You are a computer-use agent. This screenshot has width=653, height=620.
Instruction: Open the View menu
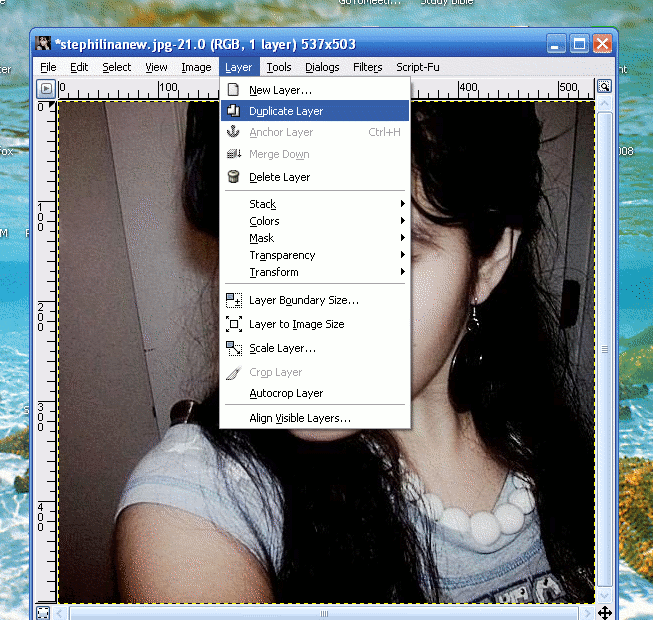[156, 67]
